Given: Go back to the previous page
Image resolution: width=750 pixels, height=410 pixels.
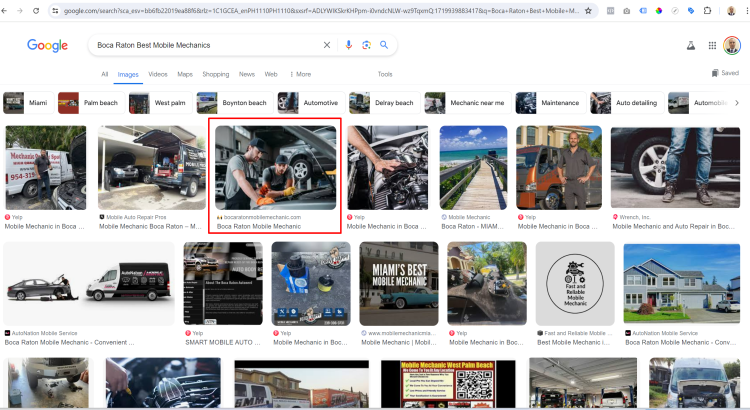Looking at the screenshot, I should click(4, 11).
